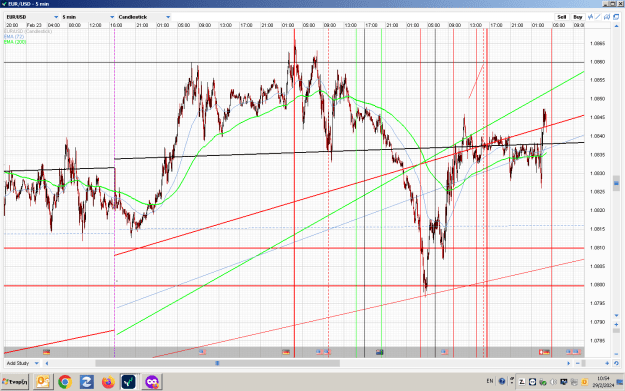Screen dimensions: 625x391
Task: Select the draw trend line tool
Action: 598,17
